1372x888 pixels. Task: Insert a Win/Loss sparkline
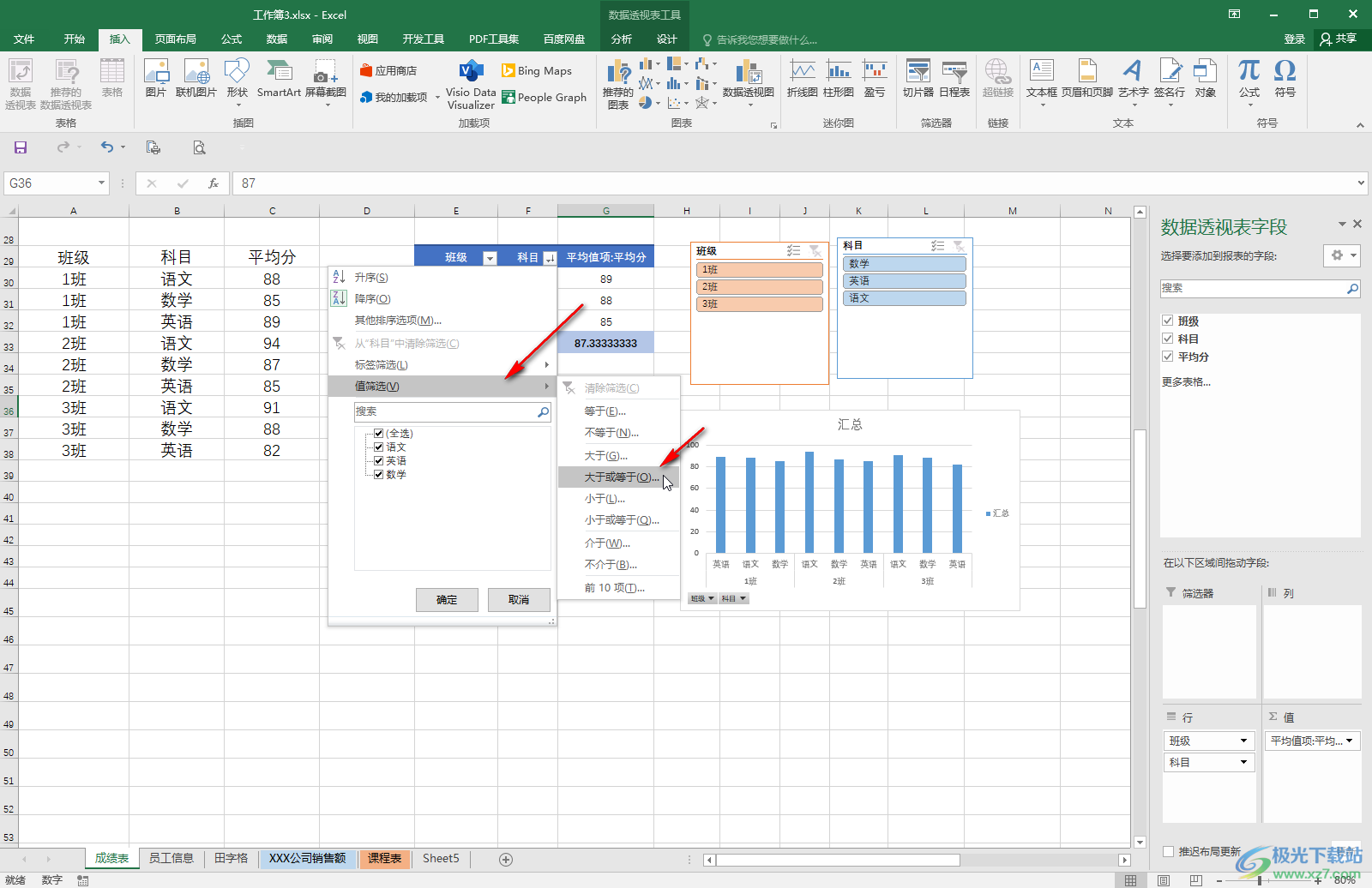click(x=875, y=78)
